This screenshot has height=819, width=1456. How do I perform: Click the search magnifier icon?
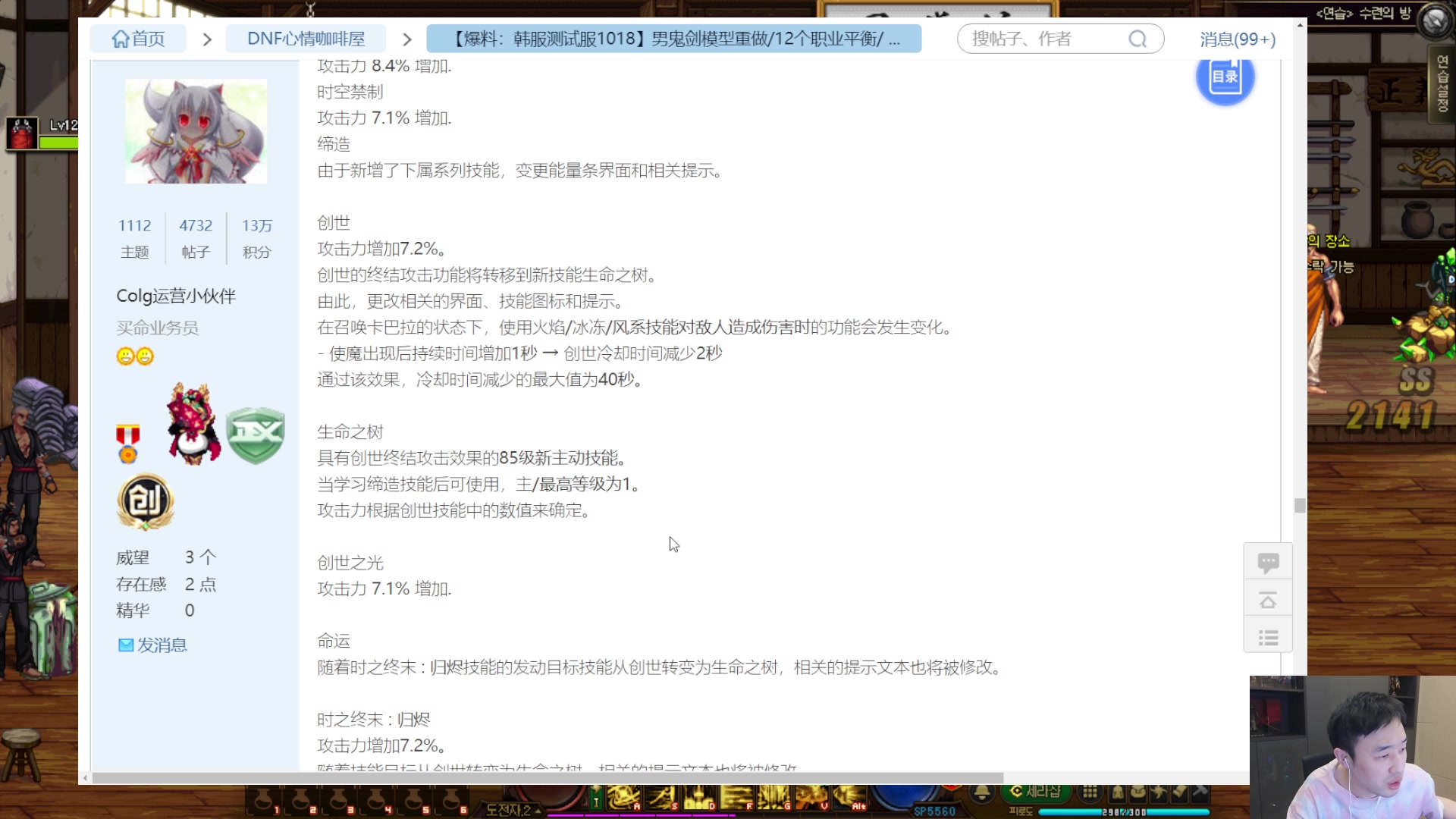point(1137,39)
